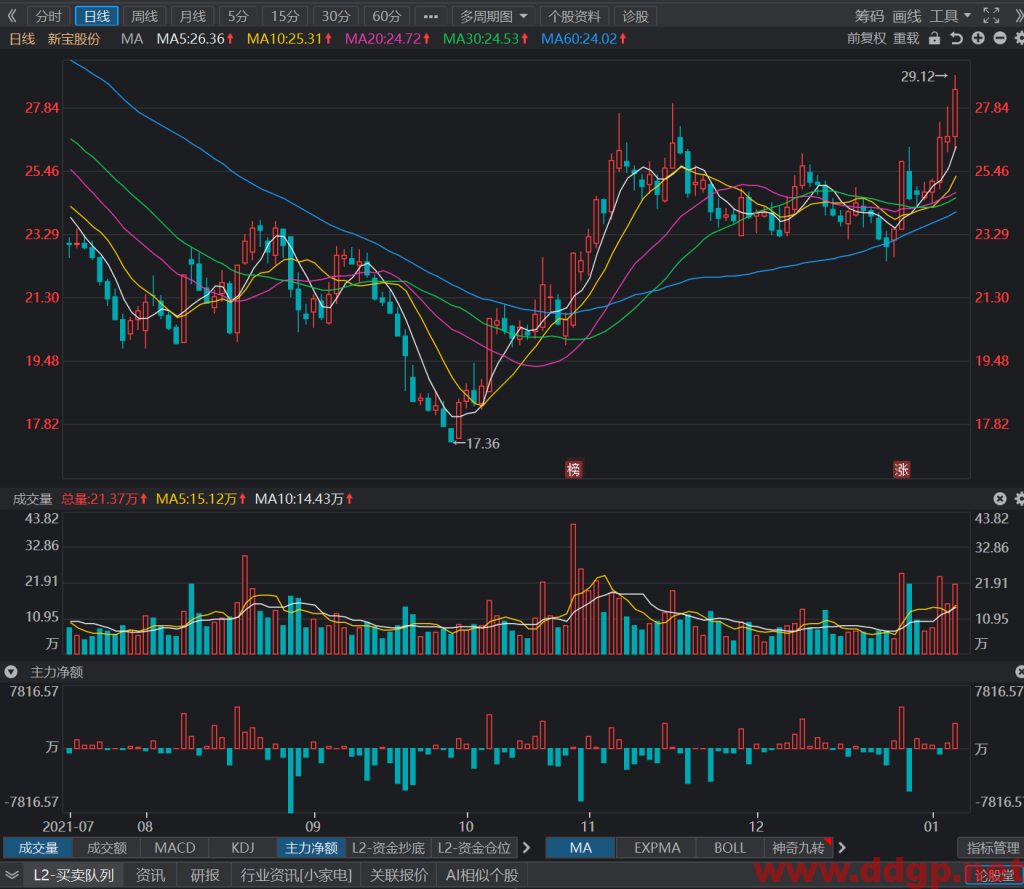Open volume panel settings gear
The height and width of the screenshot is (889, 1024).
click(1019, 499)
